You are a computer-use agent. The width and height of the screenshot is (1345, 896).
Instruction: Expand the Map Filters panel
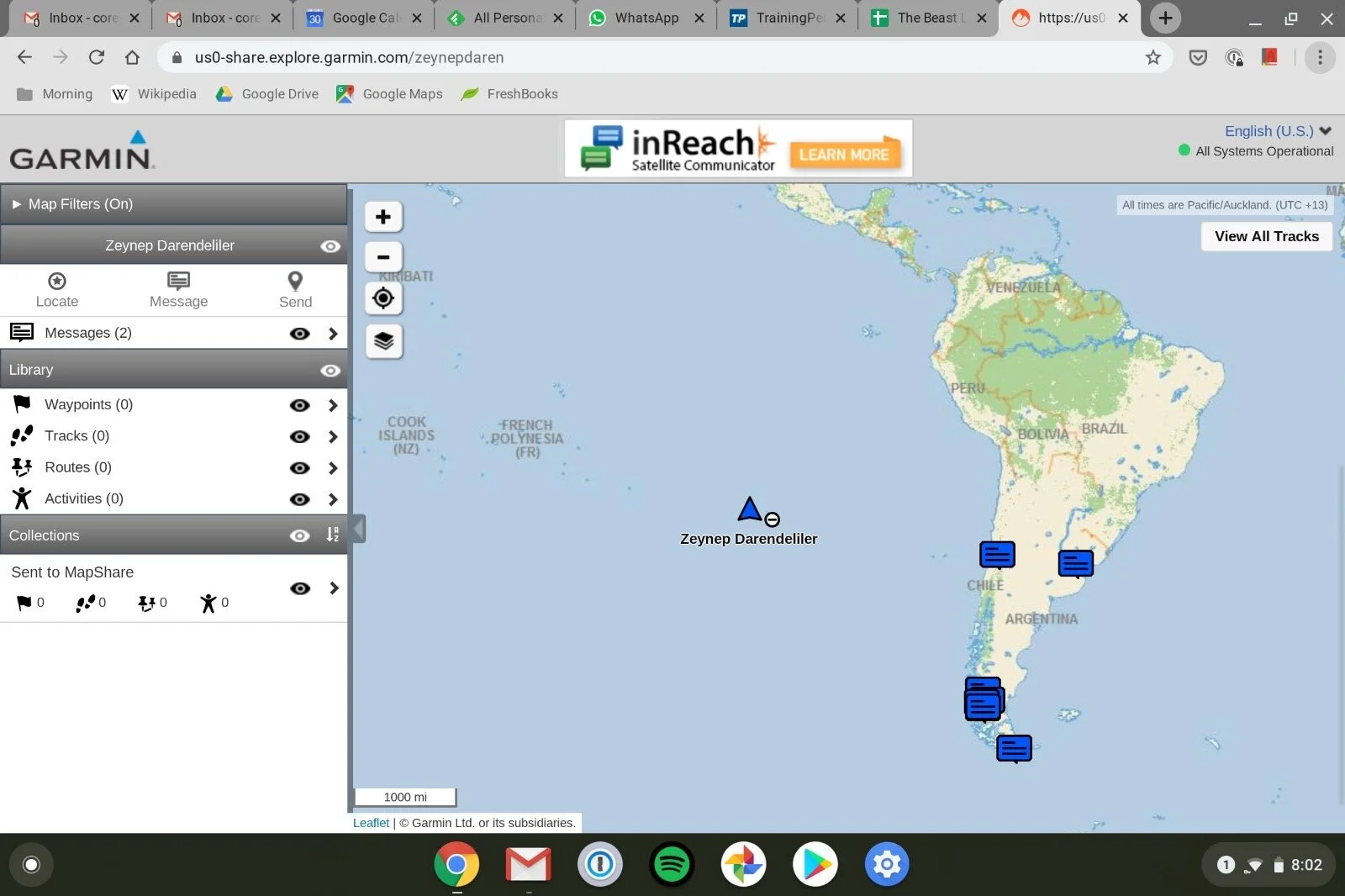pyautogui.click(x=173, y=204)
